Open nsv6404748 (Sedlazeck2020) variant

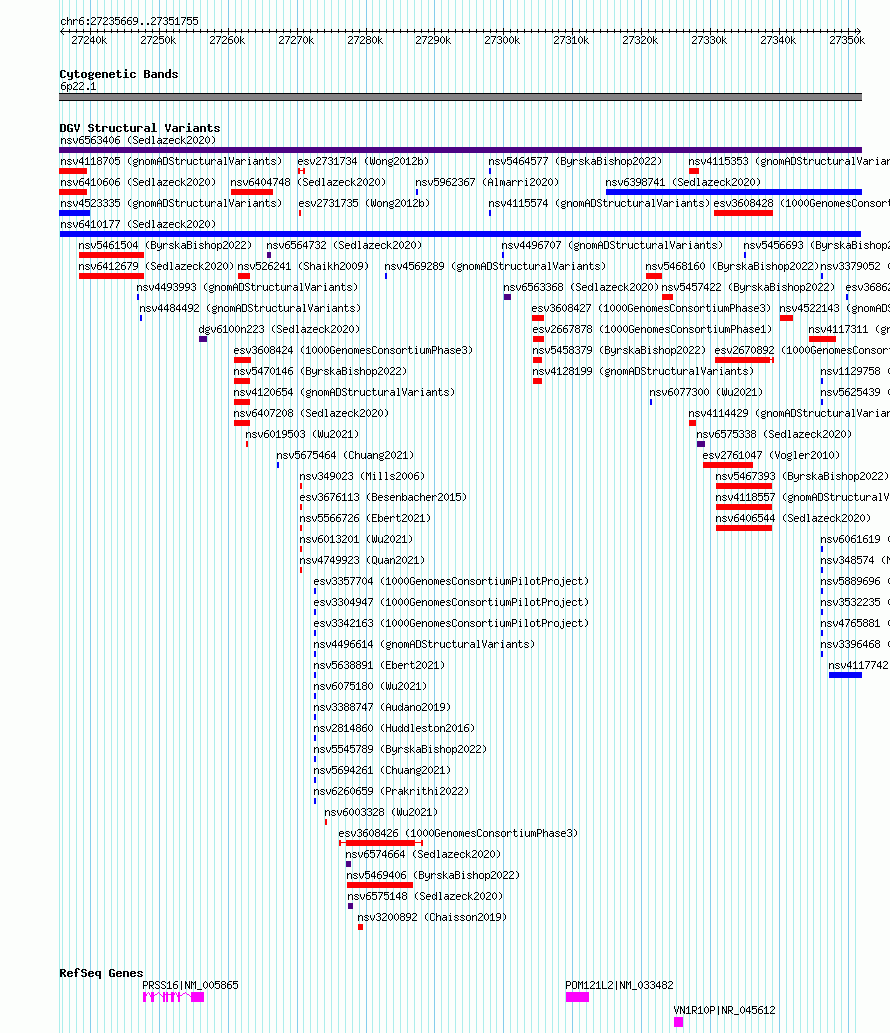click(x=308, y=182)
